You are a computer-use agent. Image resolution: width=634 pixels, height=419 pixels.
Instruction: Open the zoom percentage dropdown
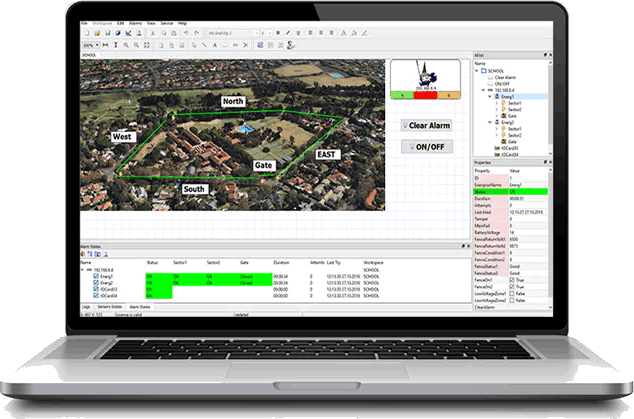97,45
